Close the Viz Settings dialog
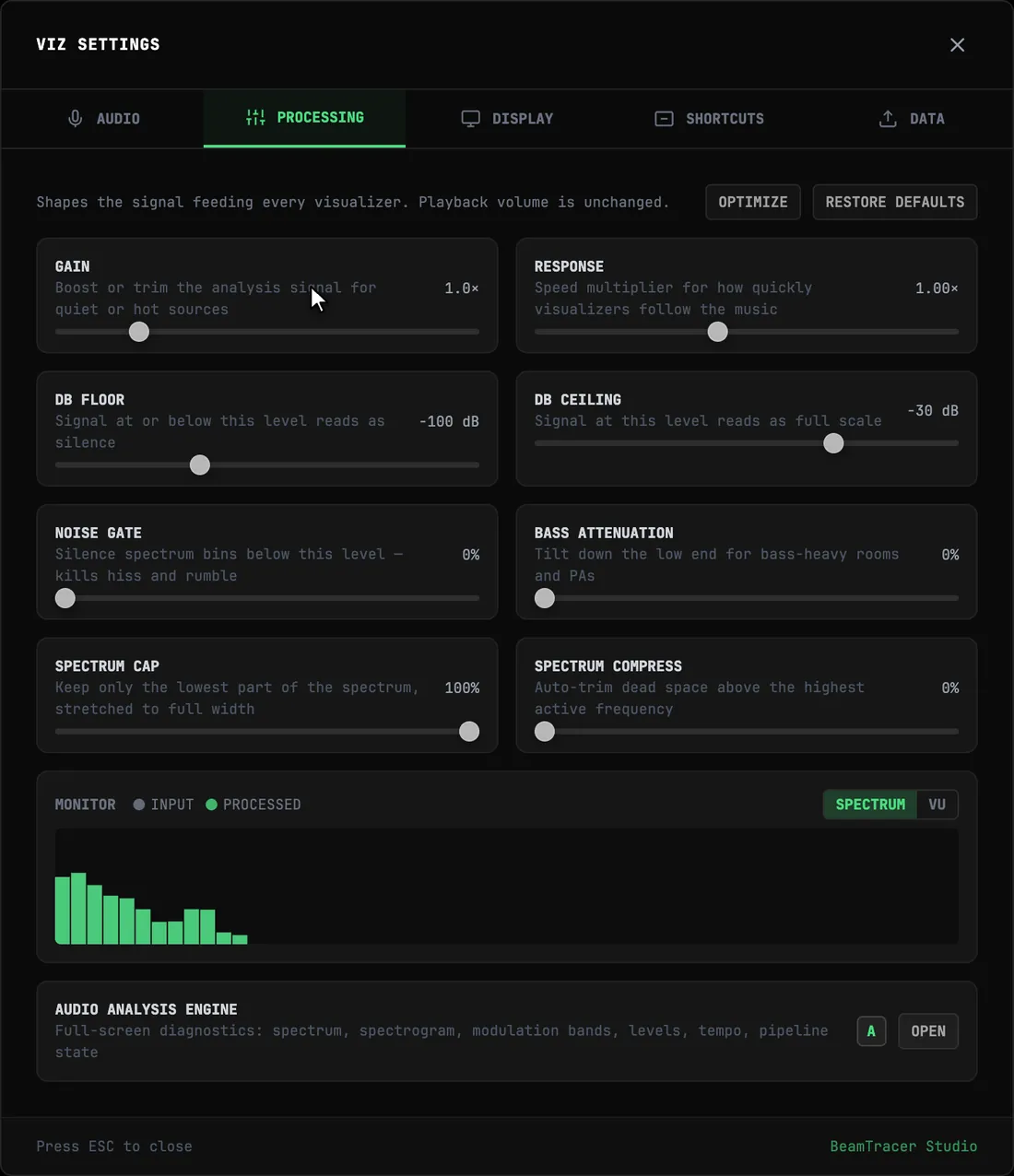Image resolution: width=1014 pixels, height=1176 pixels. click(957, 44)
